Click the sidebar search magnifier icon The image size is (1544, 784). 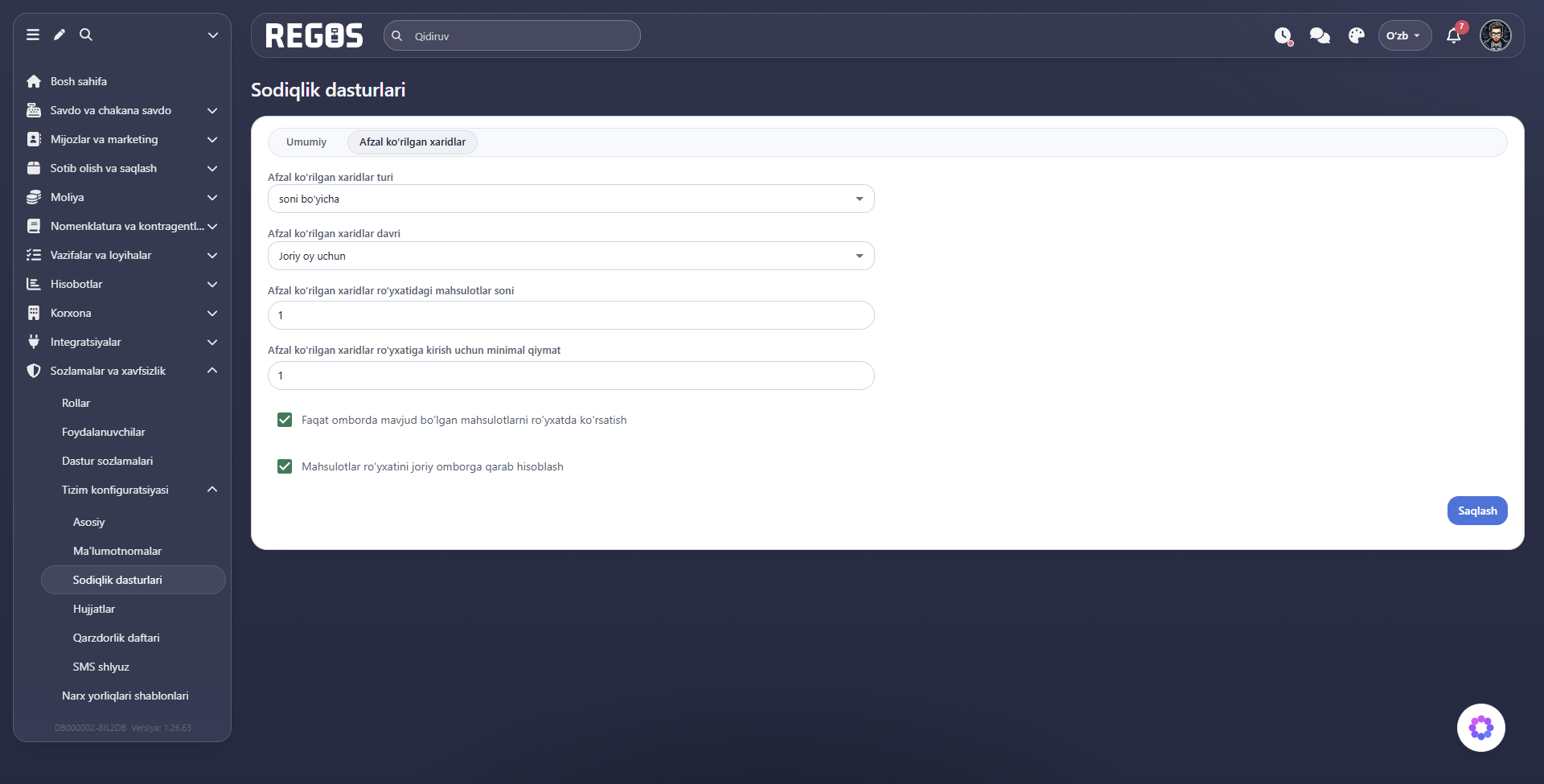click(86, 35)
